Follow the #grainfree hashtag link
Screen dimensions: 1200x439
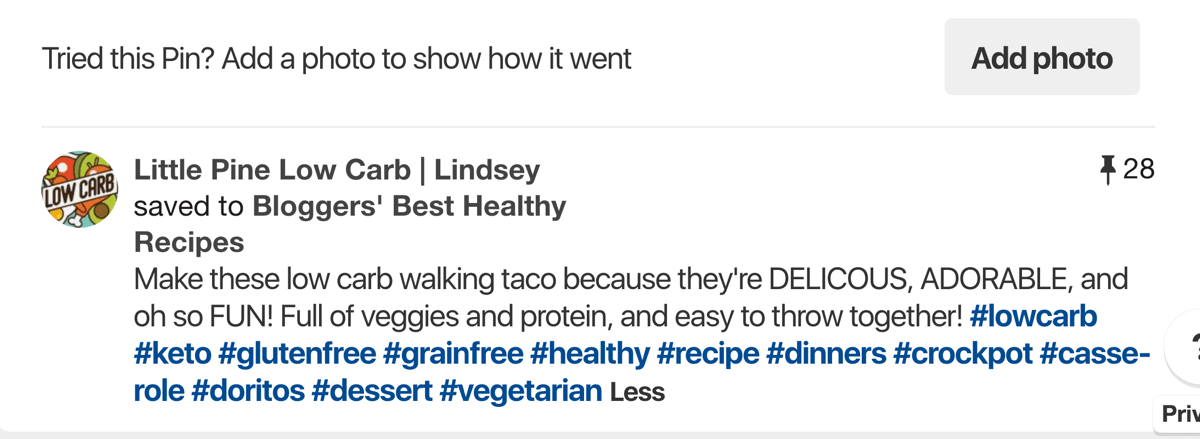453,354
